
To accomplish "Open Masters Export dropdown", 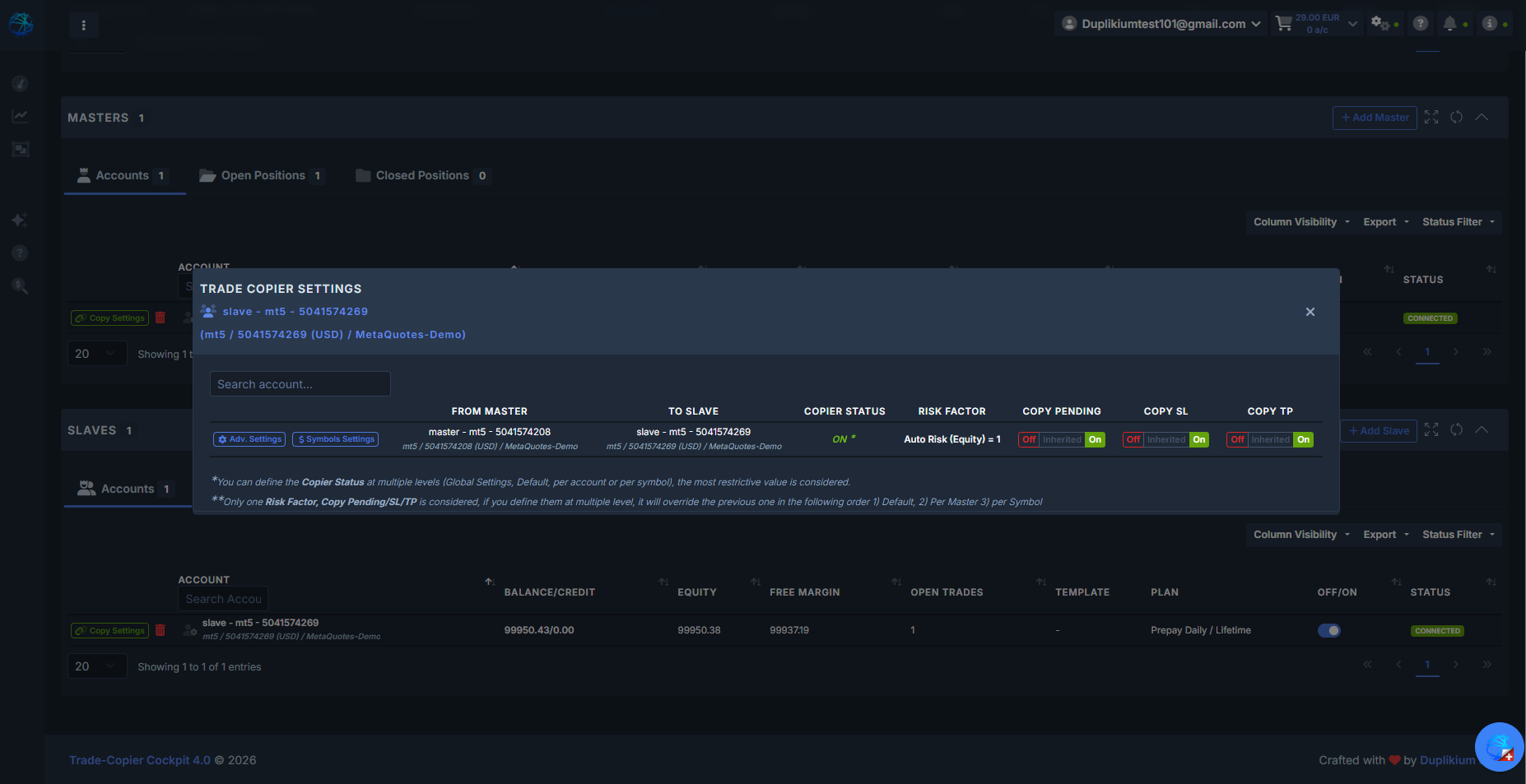I will [1386, 222].
